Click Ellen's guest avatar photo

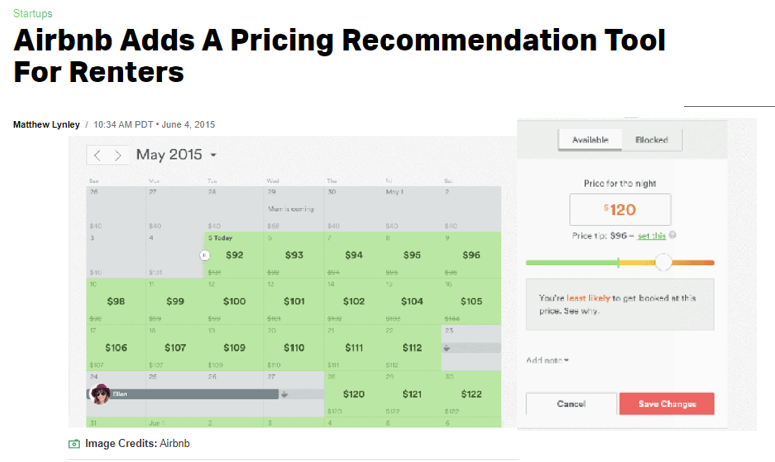tap(99, 394)
